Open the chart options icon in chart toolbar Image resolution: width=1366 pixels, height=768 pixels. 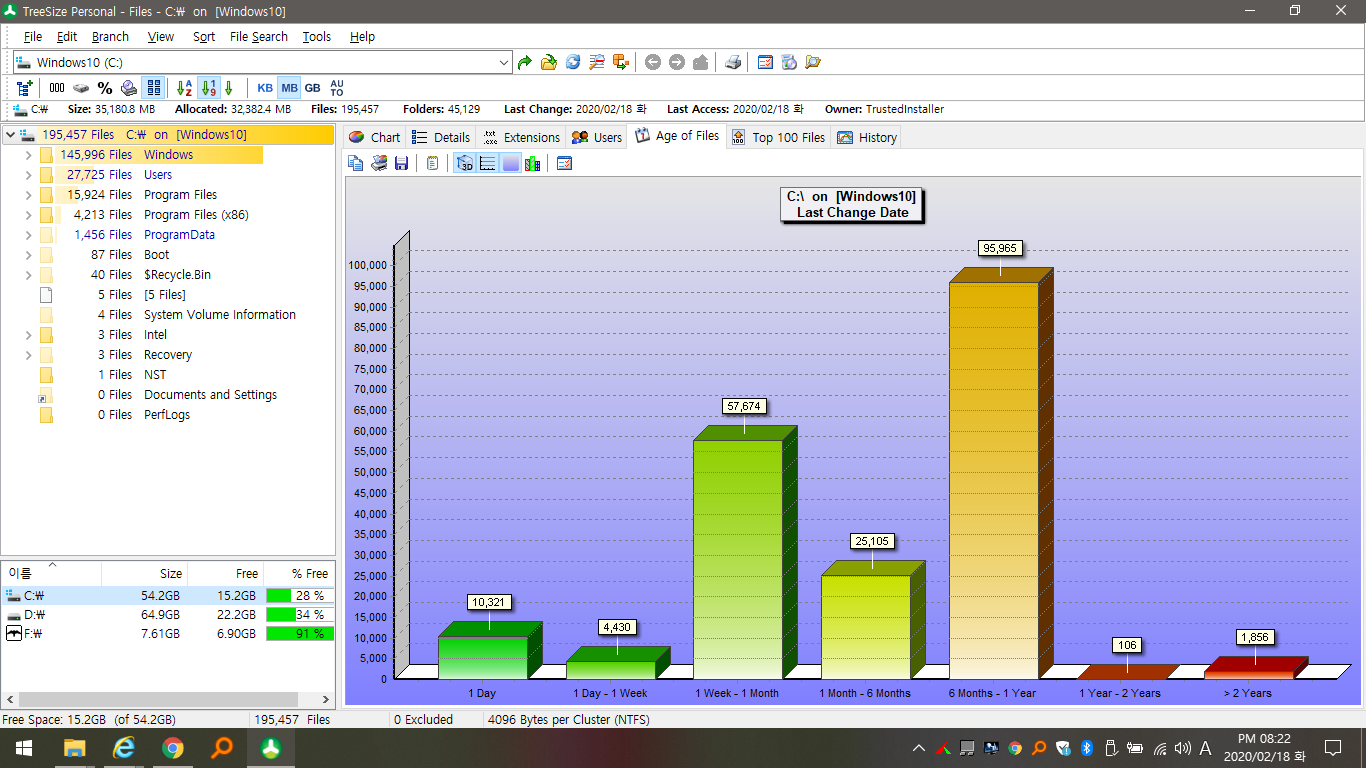(564, 163)
